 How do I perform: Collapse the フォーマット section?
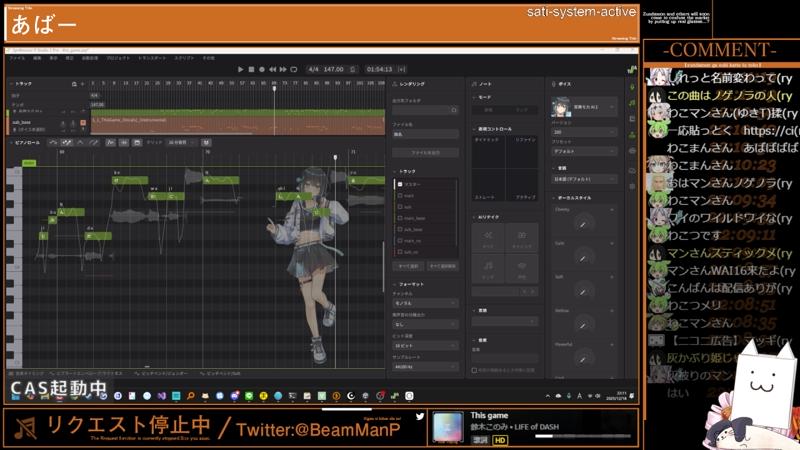coord(395,284)
